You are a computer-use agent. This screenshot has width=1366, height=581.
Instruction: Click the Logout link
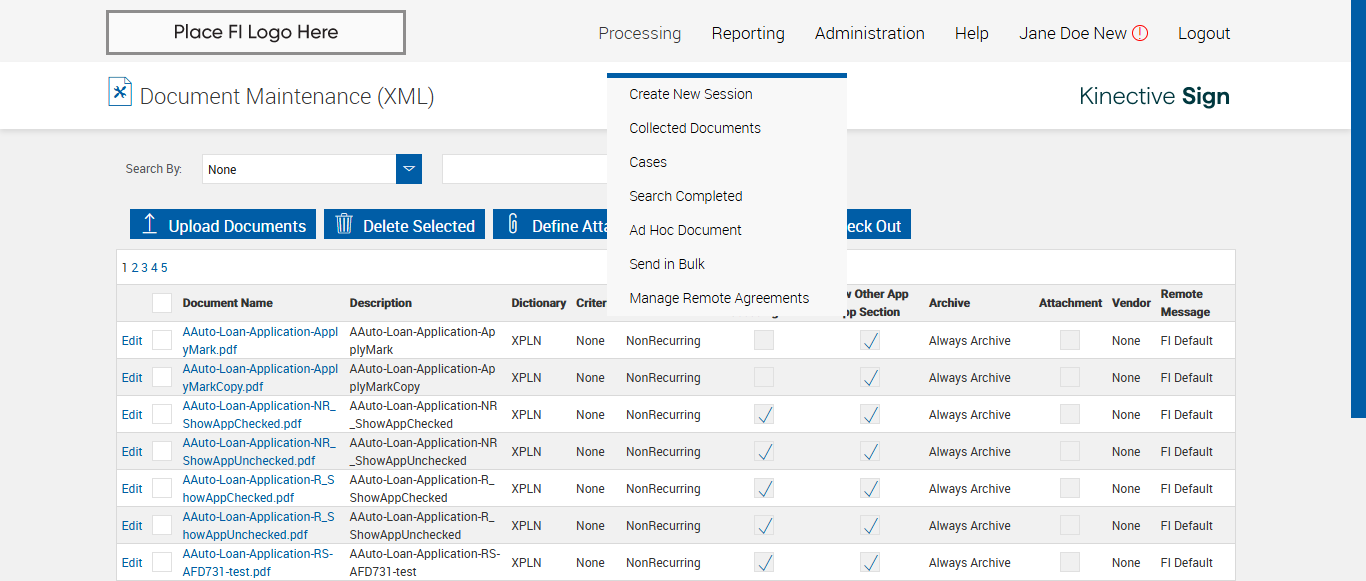[x=1204, y=33]
